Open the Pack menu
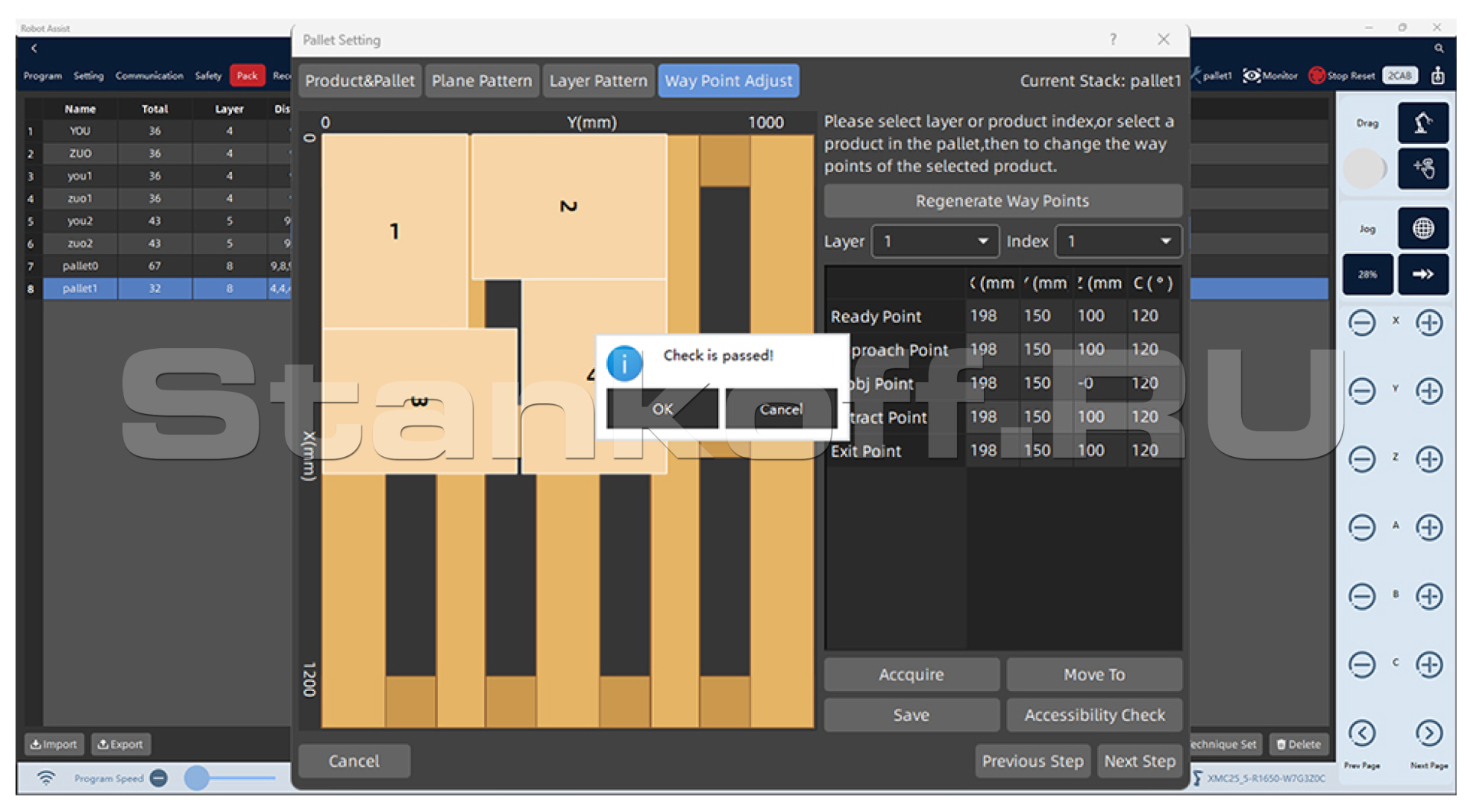 247,75
